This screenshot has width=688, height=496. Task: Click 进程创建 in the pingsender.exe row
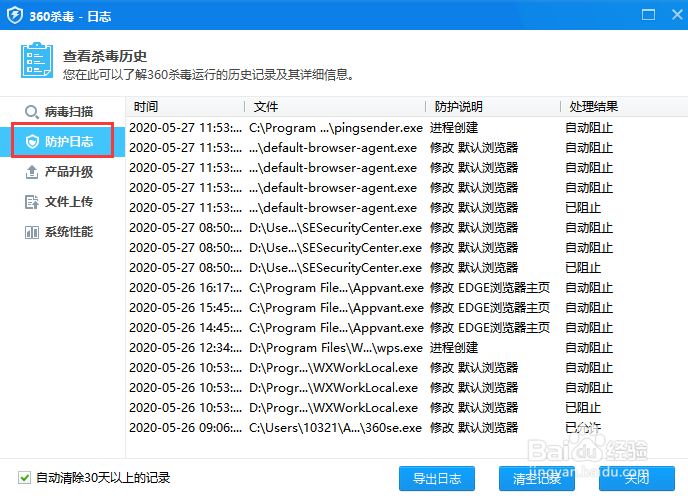pyautogui.click(x=454, y=128)
